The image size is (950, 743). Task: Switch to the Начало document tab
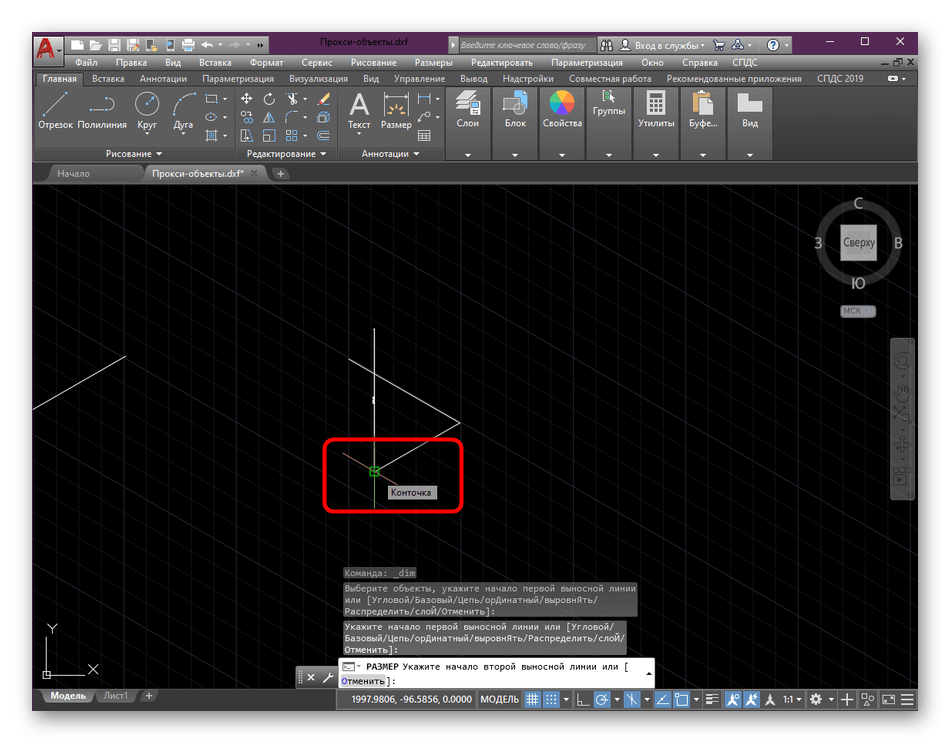[73, 173]
